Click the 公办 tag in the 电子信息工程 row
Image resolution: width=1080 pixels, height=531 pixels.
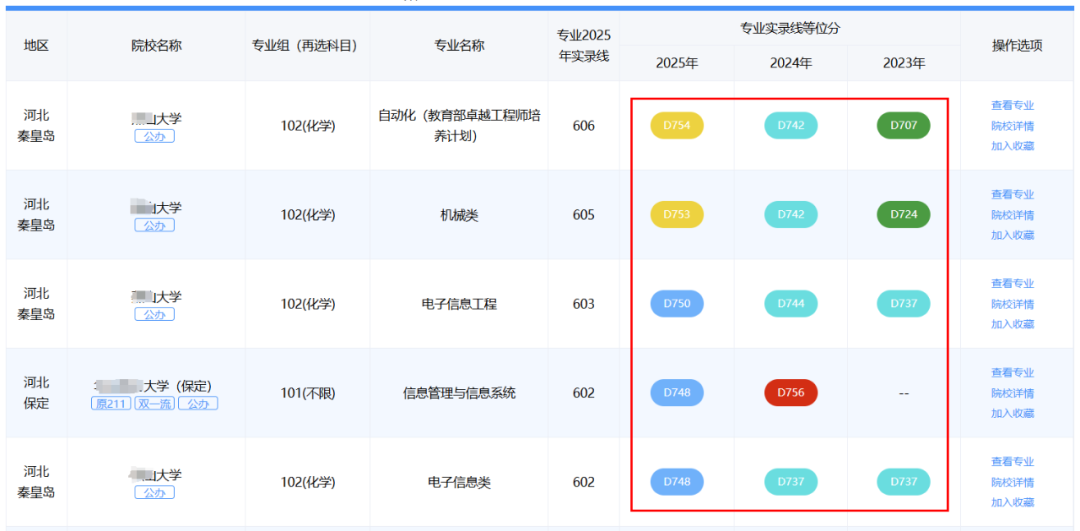coord(155,314)
